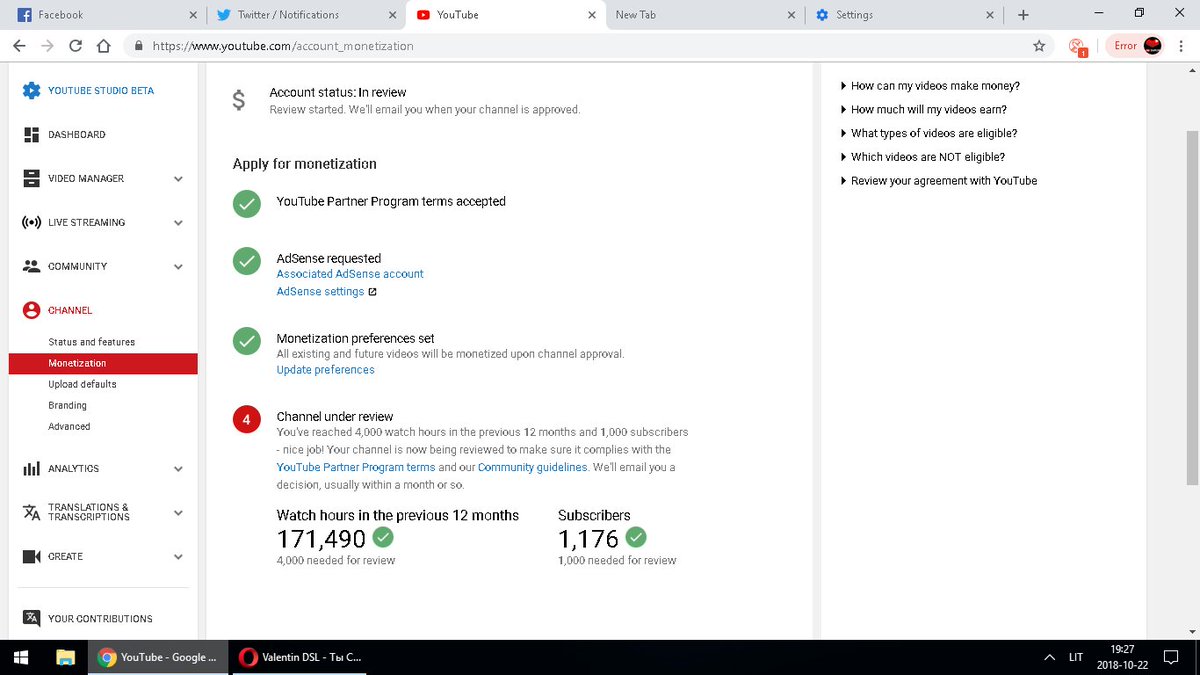Click the Error profile button
The height and width of the screenshot is (675, 1200).
1136,46
